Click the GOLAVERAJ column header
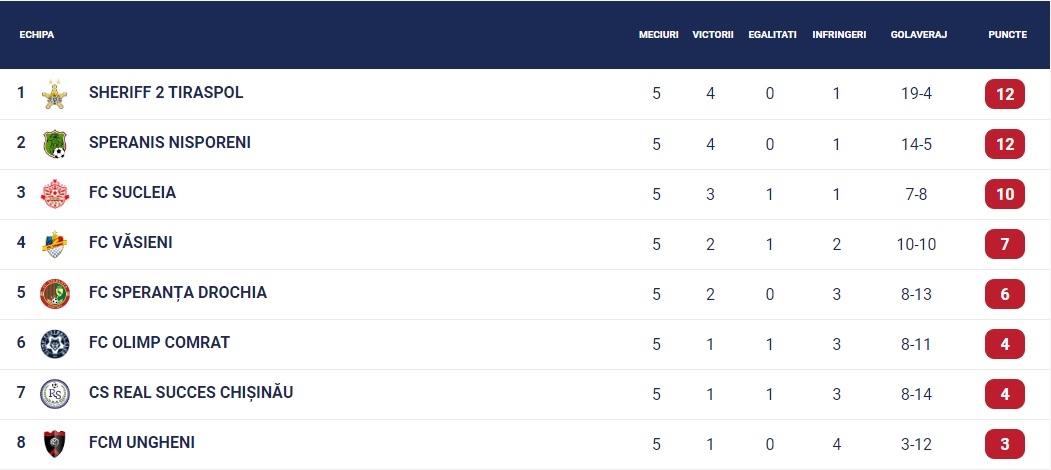This screenshot has height=470, width=1051. click(x=918, y=35)
